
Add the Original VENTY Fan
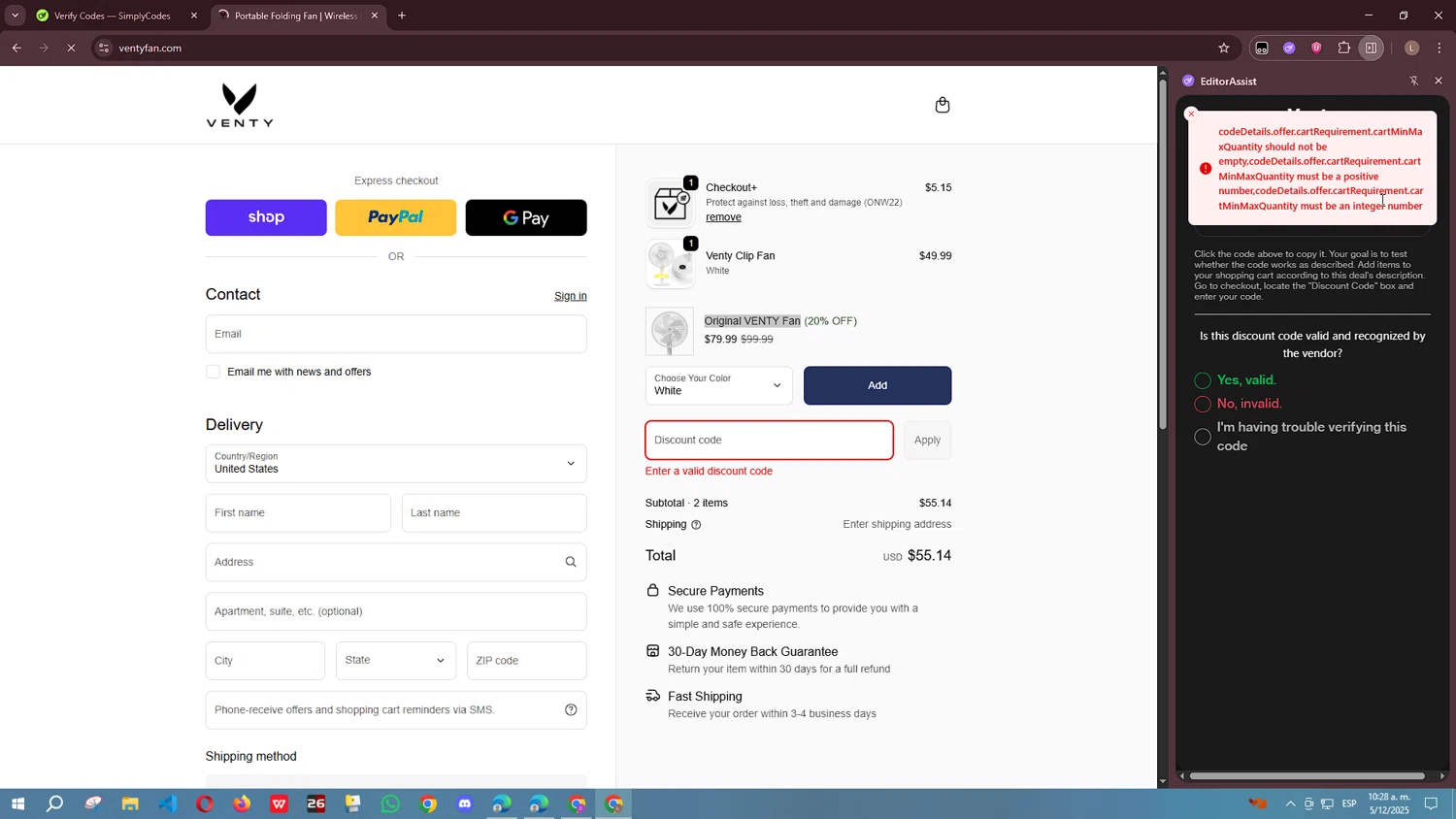[x=877, y=385]
